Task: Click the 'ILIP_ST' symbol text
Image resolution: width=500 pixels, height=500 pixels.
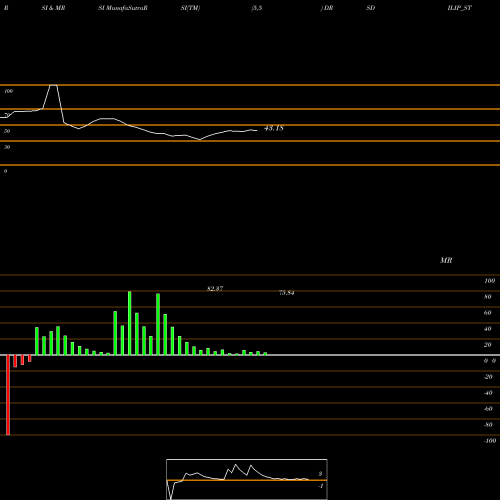Action: coord(460,8)
